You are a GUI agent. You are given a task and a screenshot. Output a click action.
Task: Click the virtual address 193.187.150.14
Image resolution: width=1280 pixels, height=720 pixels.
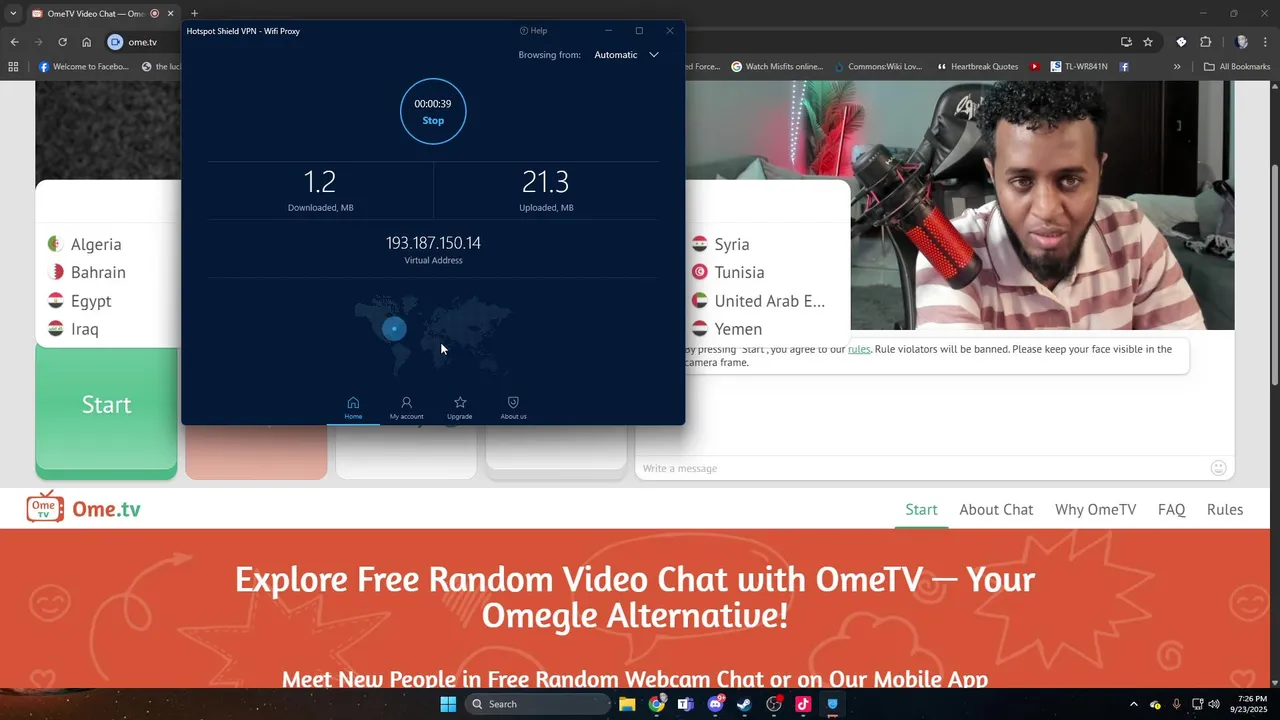tap(433, 243)
